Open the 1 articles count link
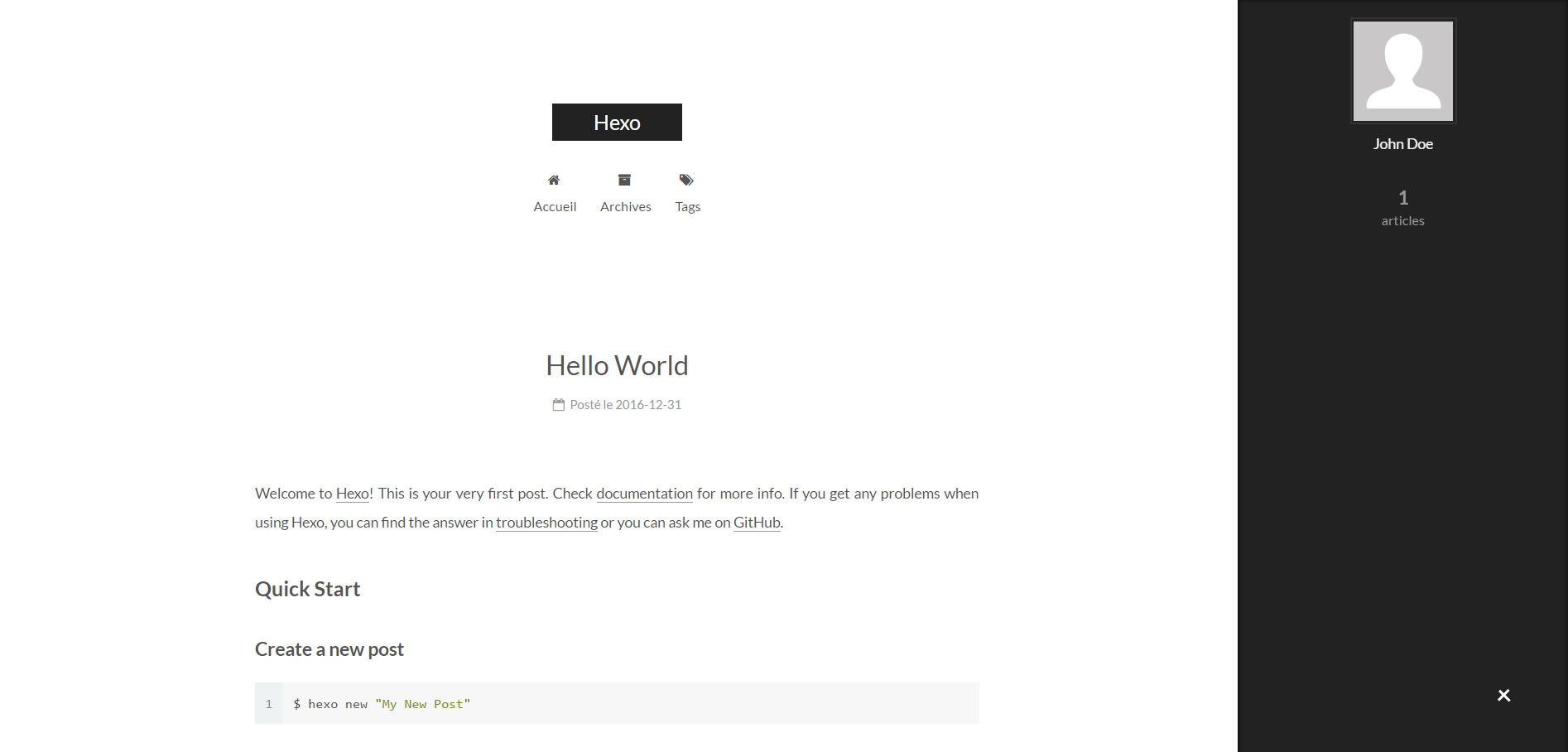This screenshot has height=752, width=1568. coord(1403,208)
